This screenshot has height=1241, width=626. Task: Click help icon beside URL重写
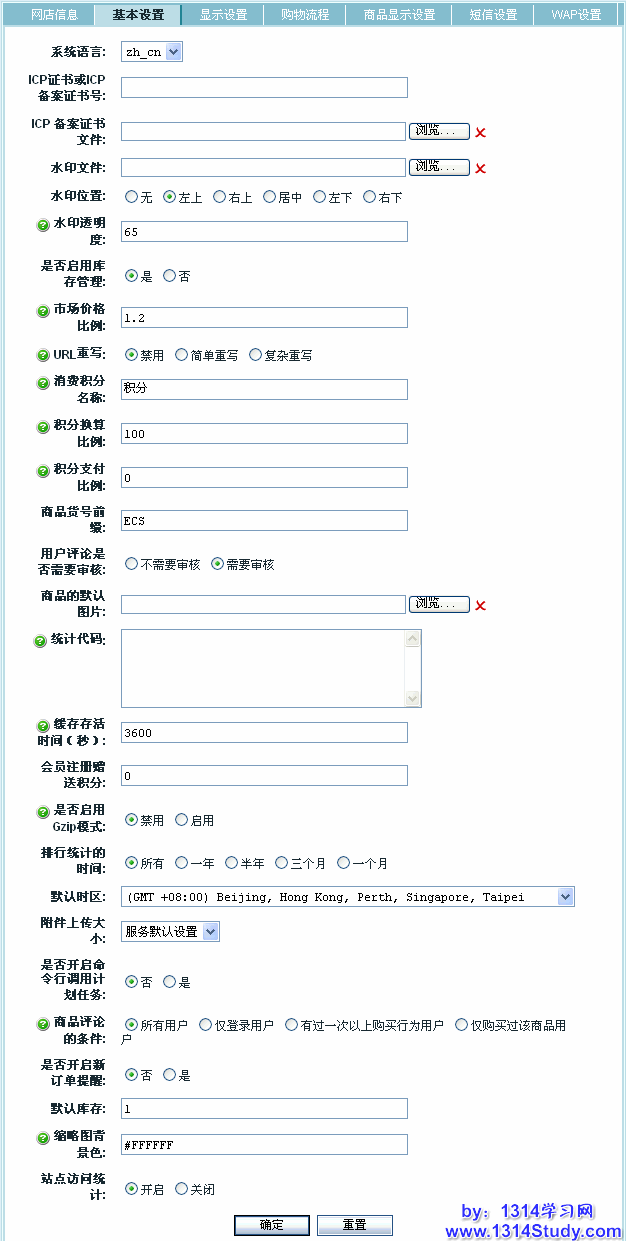coord(43,355)
